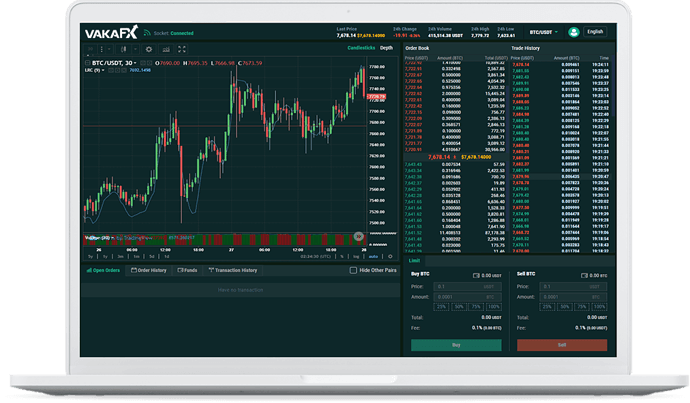Toggle auto scale on chart
The width and height of the screenshot is (690, 403).
[373, 256]
